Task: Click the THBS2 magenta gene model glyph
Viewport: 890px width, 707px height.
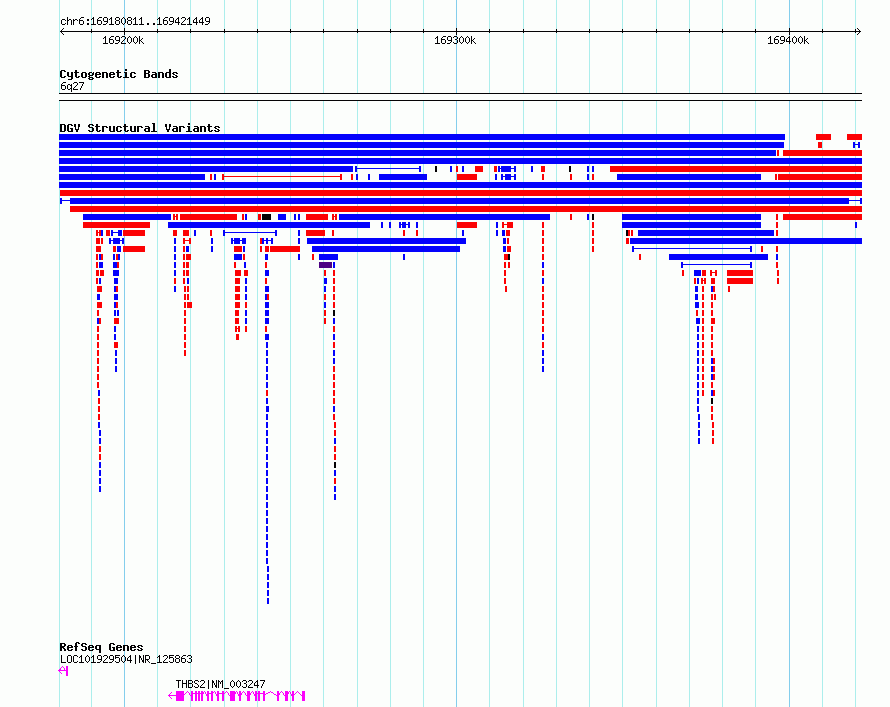Action: tap(237, 696)
